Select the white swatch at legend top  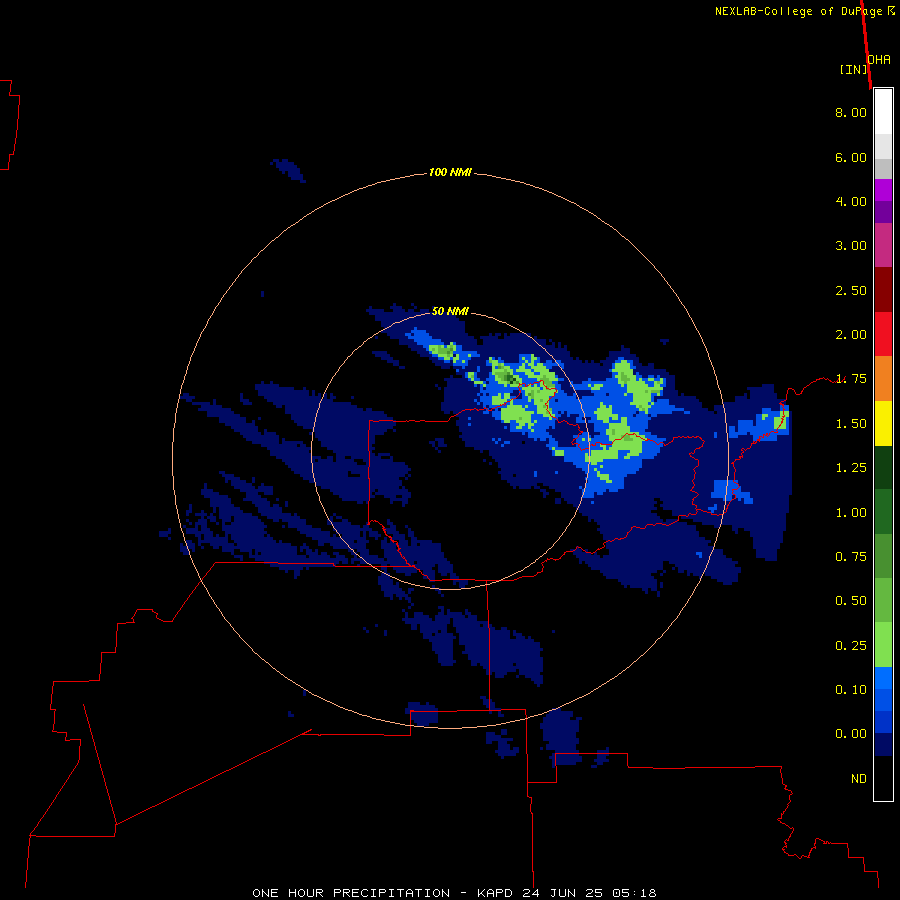883,112
